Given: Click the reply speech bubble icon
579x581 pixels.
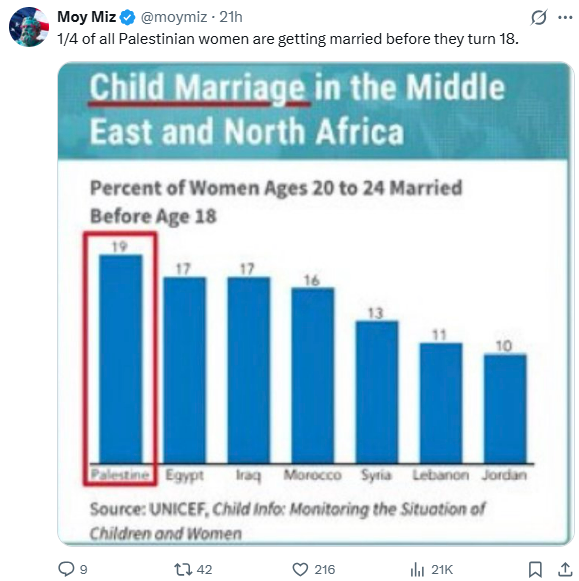Looking at the screenshot, I should coord(66,569).
